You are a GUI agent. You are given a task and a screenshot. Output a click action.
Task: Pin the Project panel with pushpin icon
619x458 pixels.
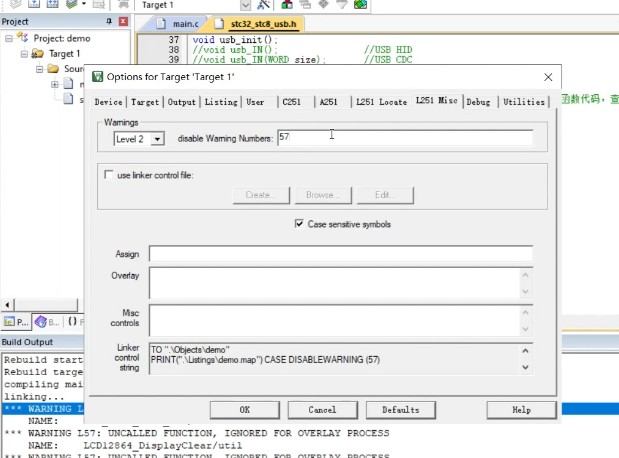tap(108, 21)
